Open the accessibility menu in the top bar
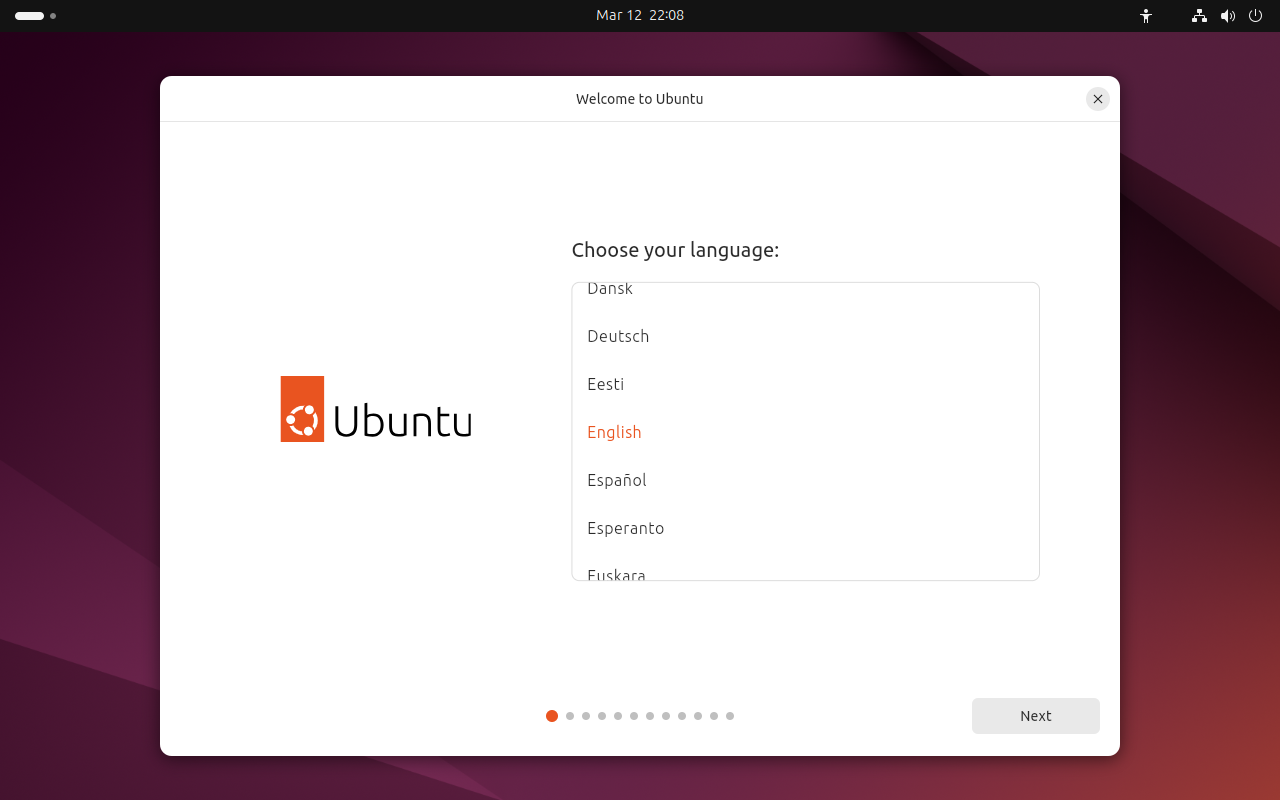This screenshot has height=800, width=1280. pyautogui.click(x=1146, y=16)
